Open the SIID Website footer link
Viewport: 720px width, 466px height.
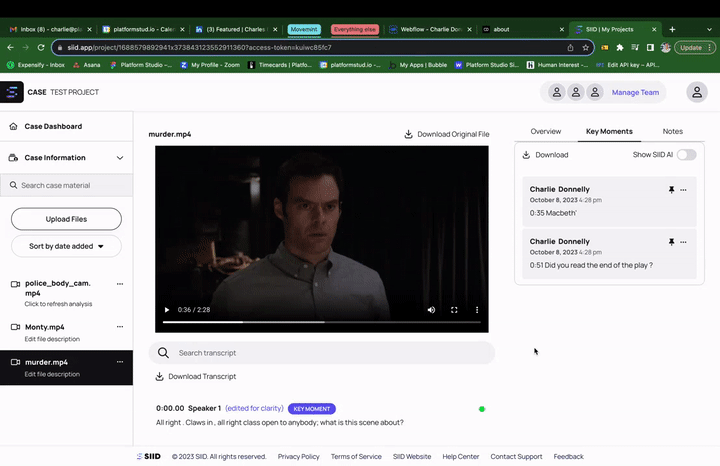click(x=412, y=456)
